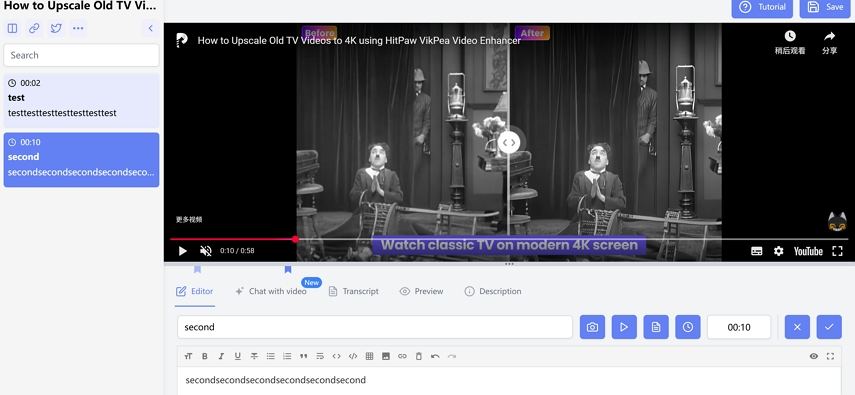This screenshot has height=395, width=855.
Task: Clear content with trash icon
Action: [419, 356]
